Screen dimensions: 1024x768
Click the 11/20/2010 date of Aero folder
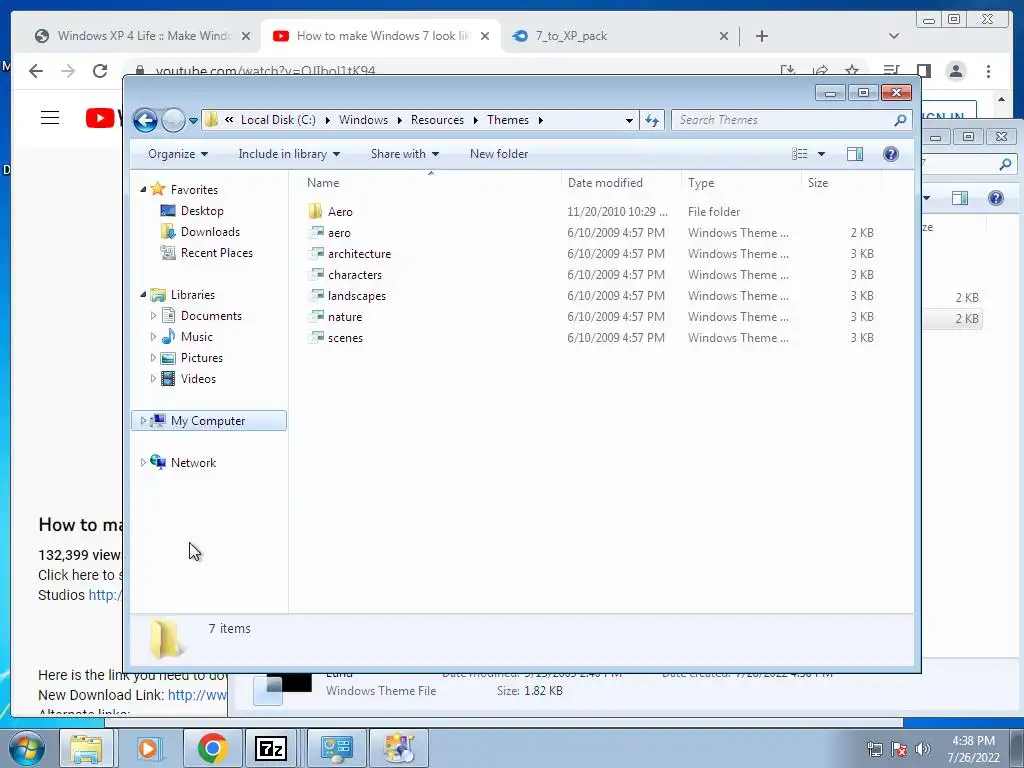point(616,212)
